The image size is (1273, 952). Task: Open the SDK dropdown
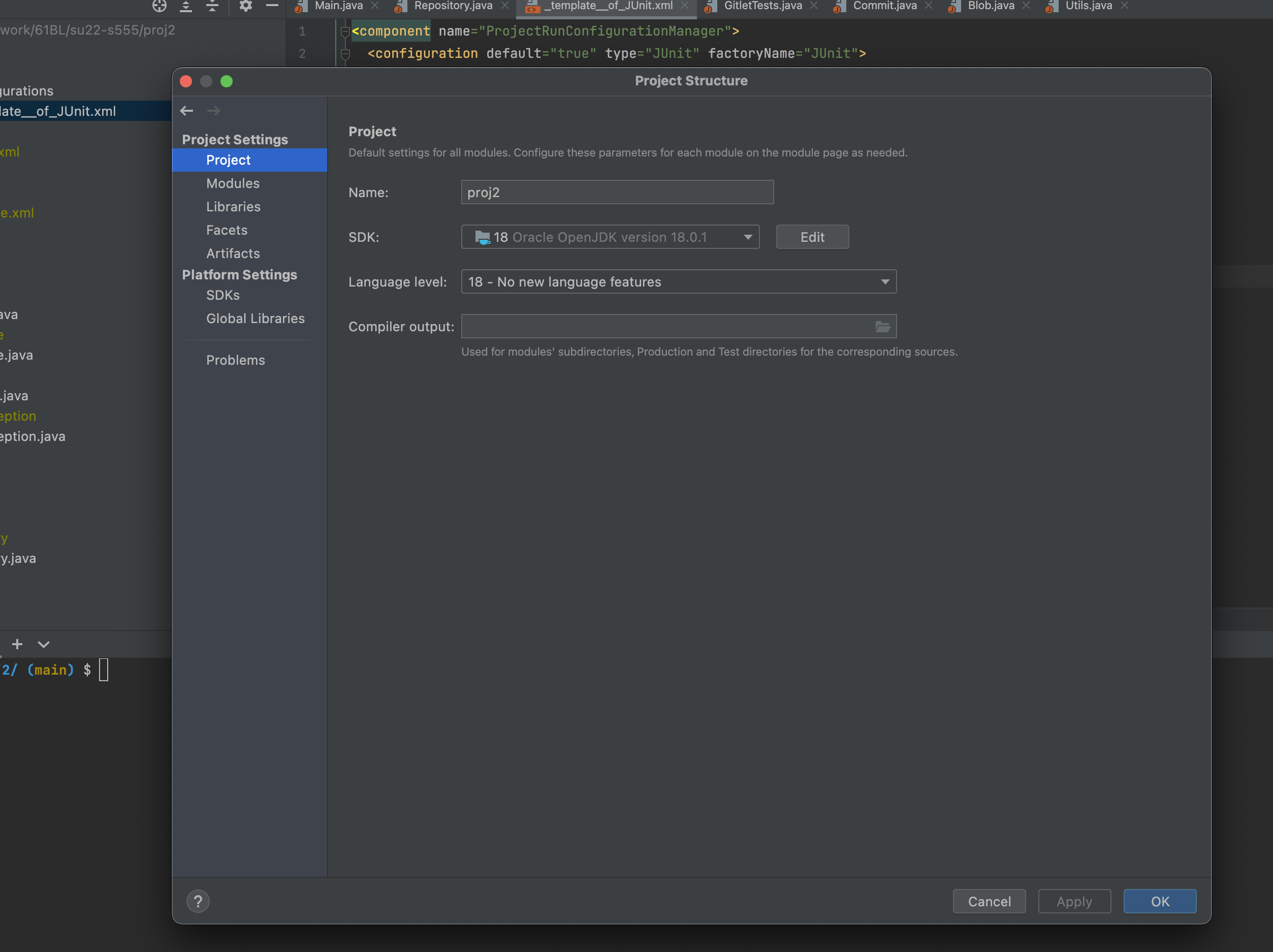(610, 237)
